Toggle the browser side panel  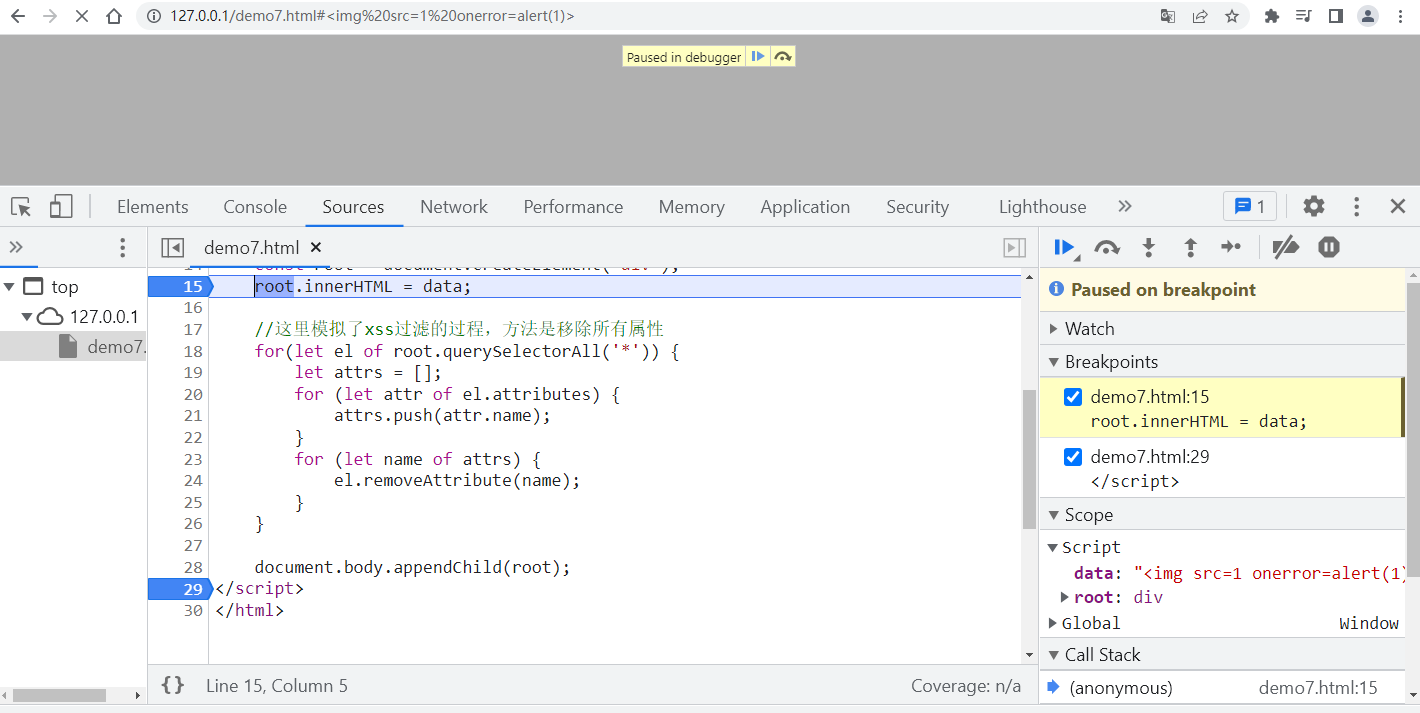click(x=1335, y=16)
